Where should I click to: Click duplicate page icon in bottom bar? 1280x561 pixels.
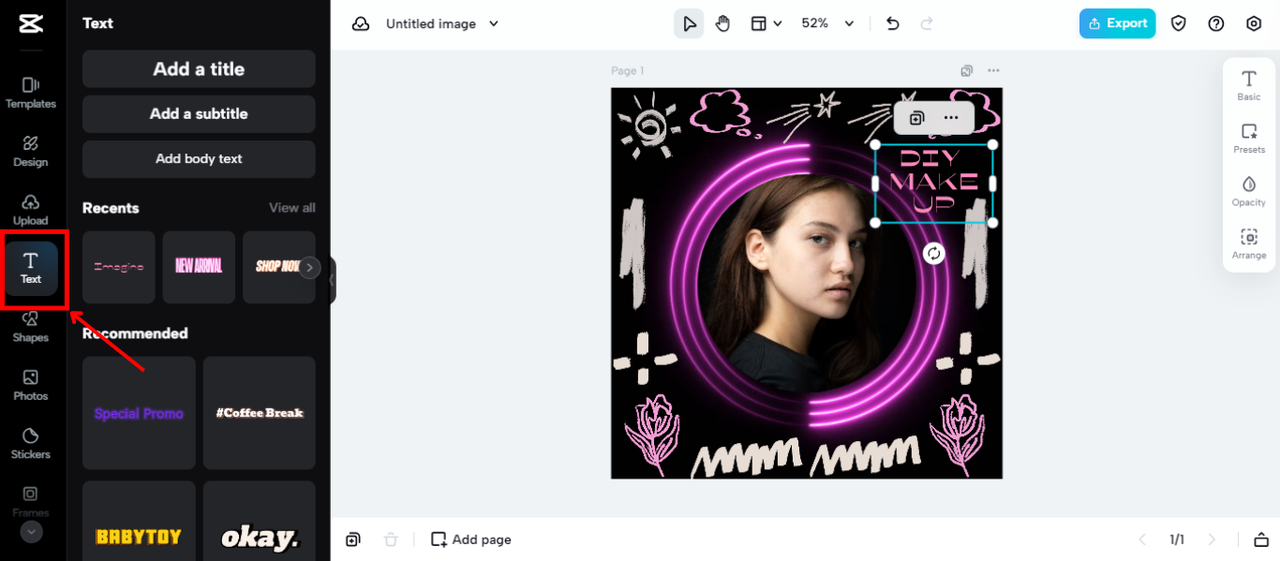pyautogui.click(x=353, y=540)
